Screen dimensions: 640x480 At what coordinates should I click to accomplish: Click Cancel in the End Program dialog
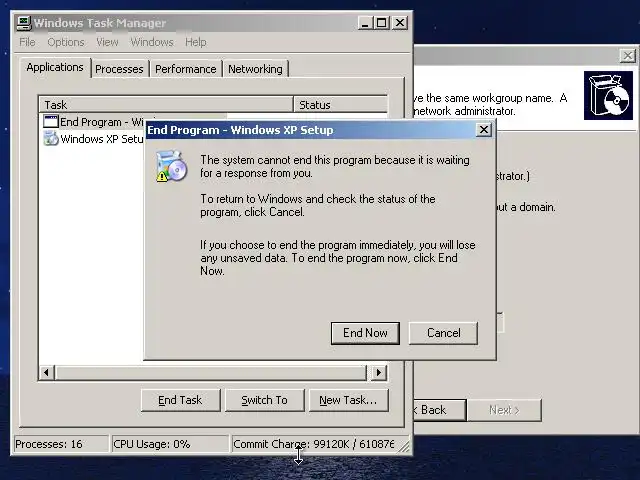(x=444, y=333)
